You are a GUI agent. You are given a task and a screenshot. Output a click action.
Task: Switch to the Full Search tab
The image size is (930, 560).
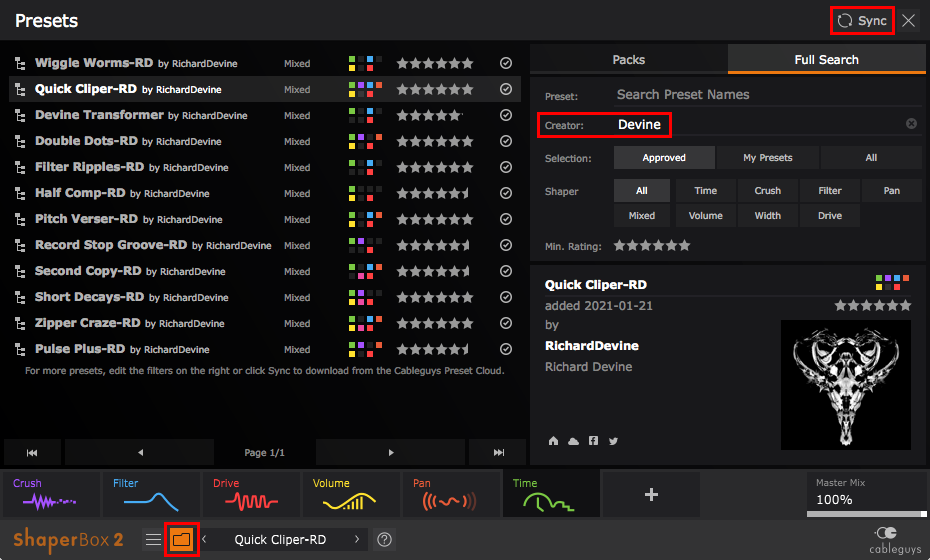[x=827, y=59]
